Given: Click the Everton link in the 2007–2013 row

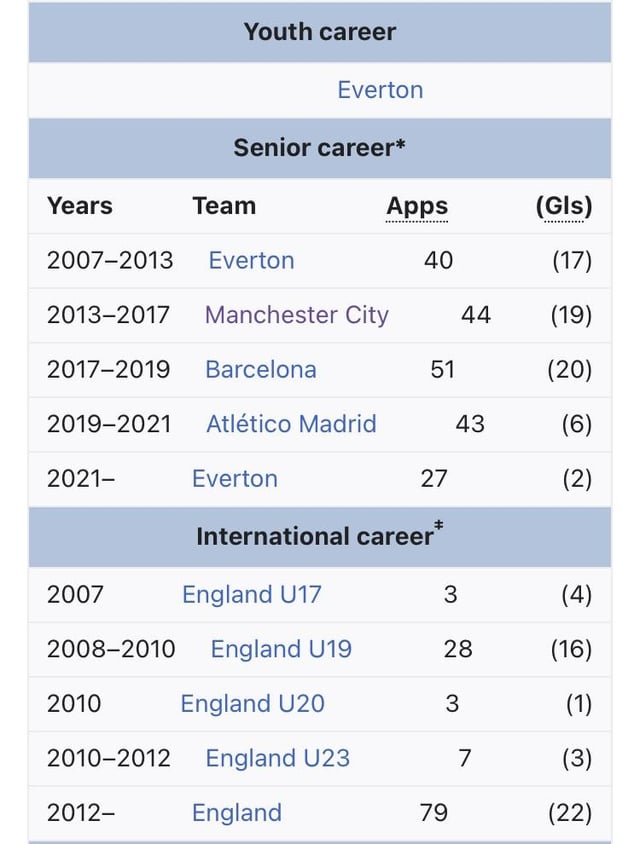Looking at the screenshot, I should point(251,261).
